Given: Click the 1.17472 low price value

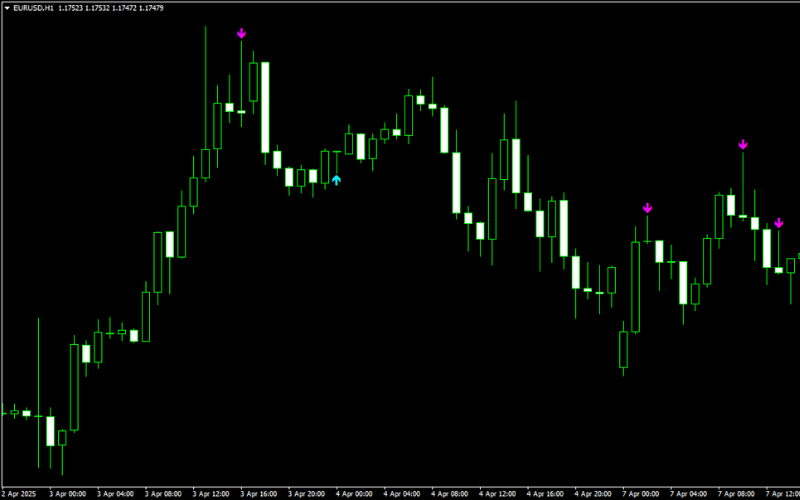Looking at the screenshot, I should (x=124, y=8).
